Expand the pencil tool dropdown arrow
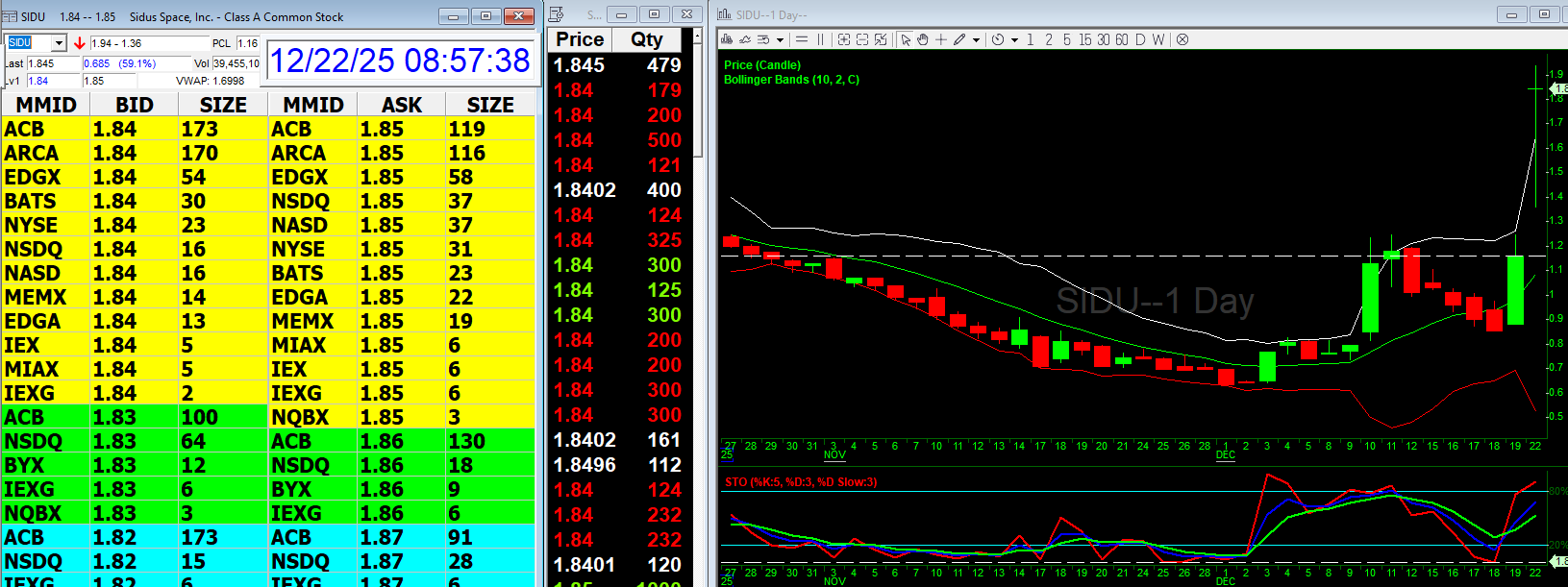 click(x=976, y=40)
